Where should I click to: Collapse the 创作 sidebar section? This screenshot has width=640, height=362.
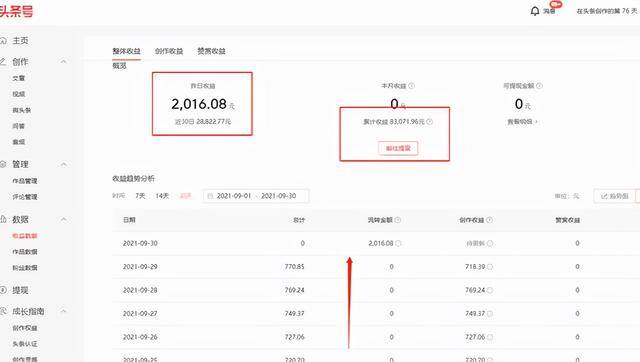pyautogui.click(x=64, y=62)
